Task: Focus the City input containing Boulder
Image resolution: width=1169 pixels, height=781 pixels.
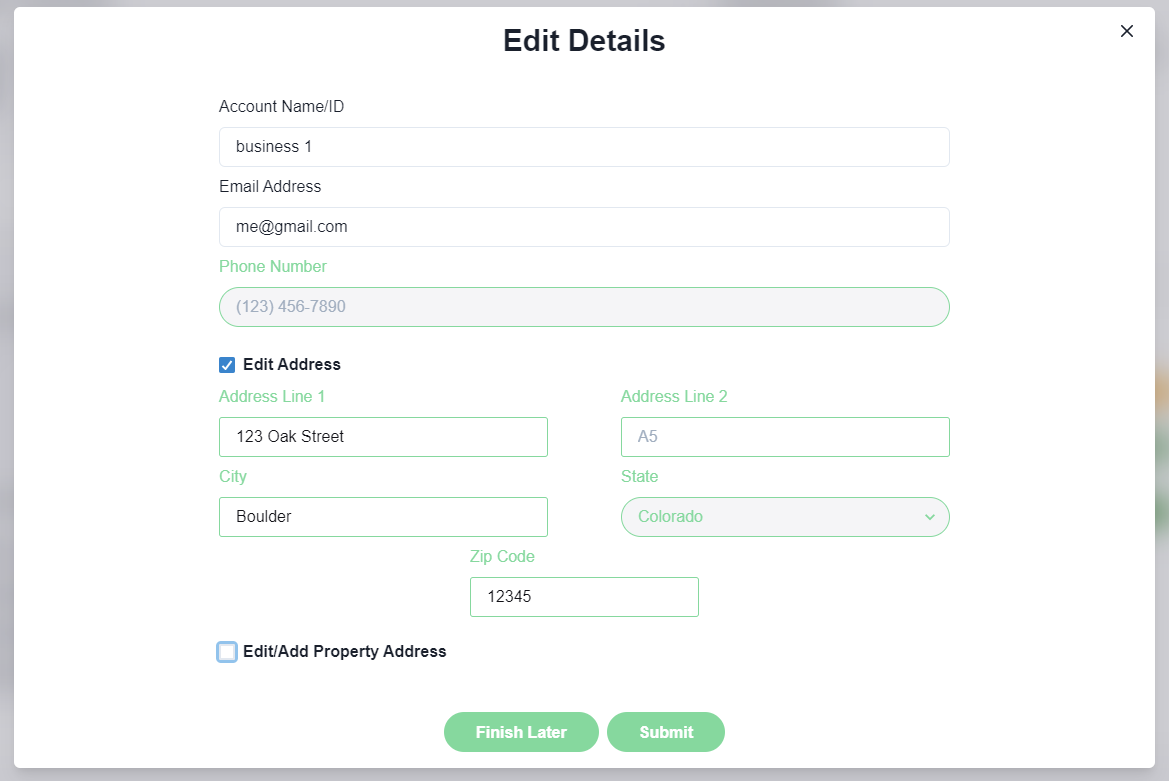Action: (x=383, y=517)
